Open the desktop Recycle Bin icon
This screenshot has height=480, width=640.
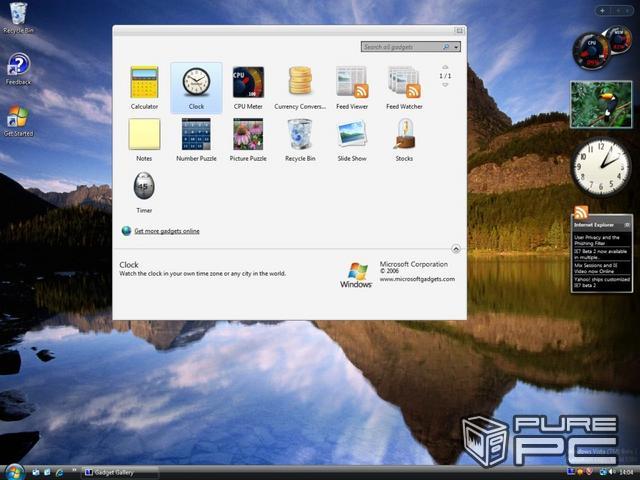(x=18, y=18)
